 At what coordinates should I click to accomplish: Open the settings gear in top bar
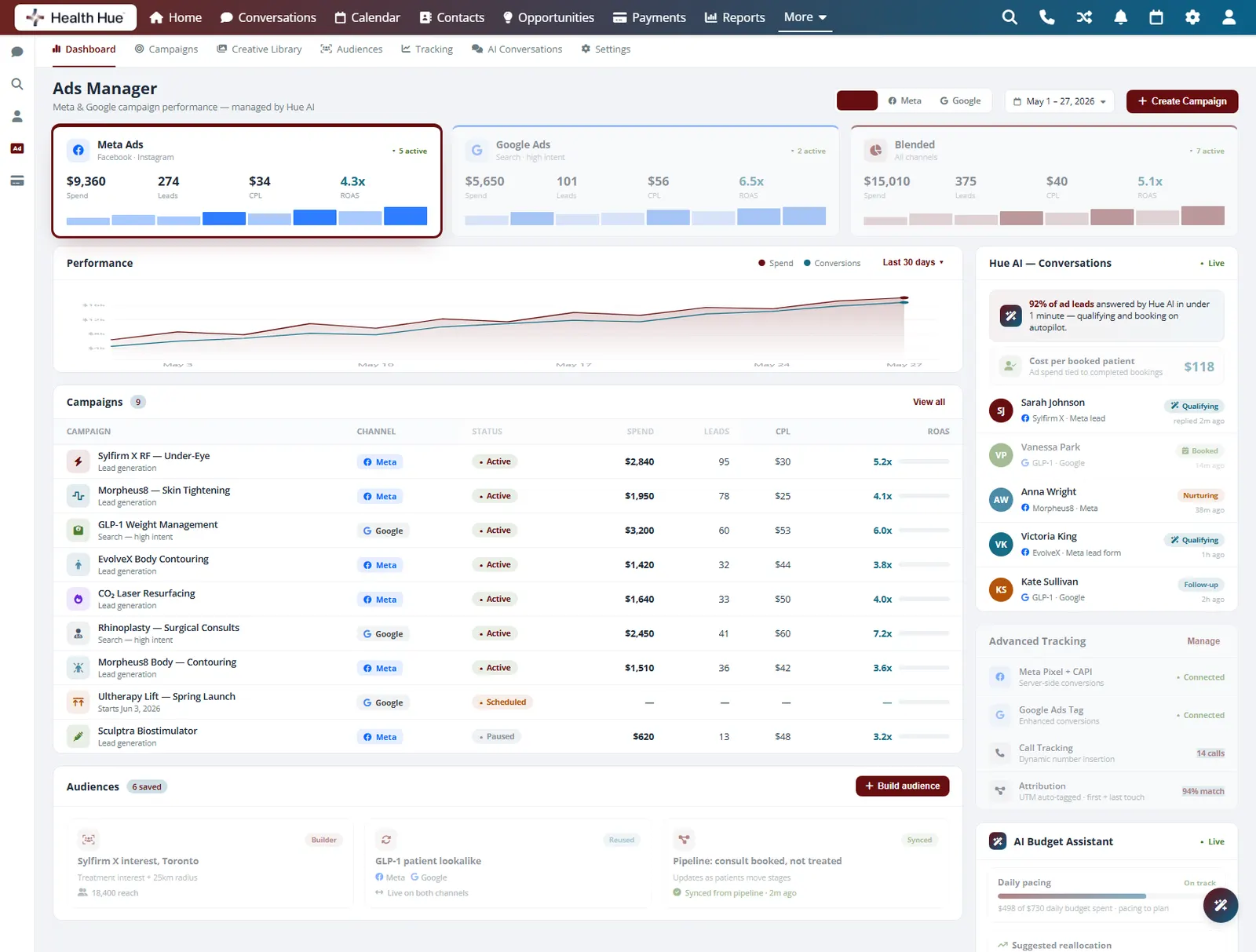click(1192, 17)
